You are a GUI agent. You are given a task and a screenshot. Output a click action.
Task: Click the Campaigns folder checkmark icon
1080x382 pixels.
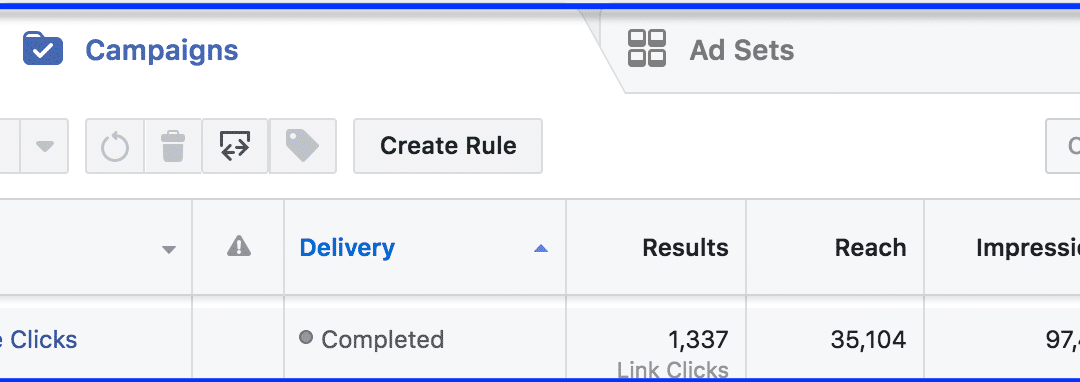pyautogui.click(x=43, y=50)
